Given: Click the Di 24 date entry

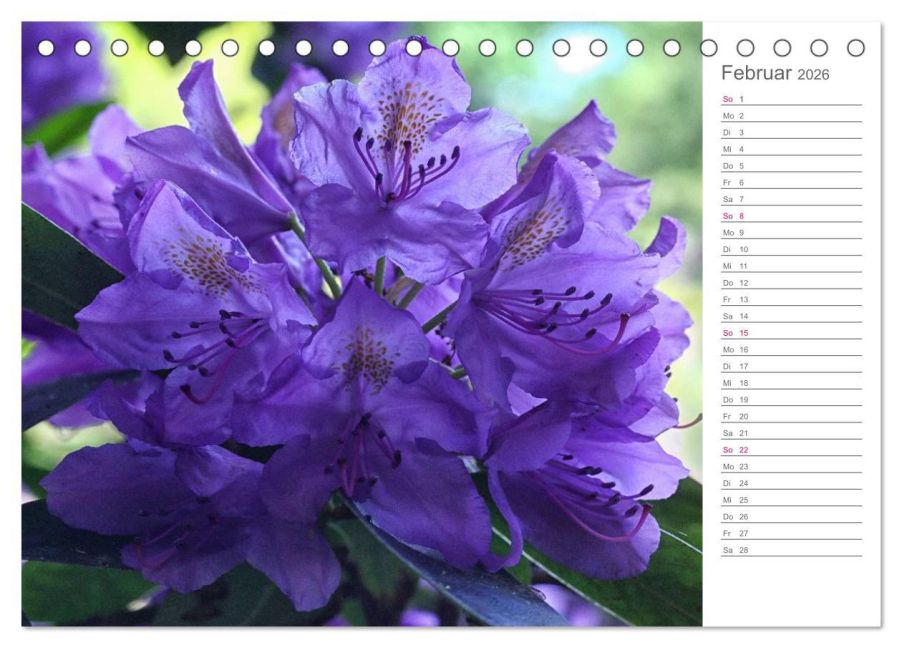Looking at the screenshot, I should (792, 483).
